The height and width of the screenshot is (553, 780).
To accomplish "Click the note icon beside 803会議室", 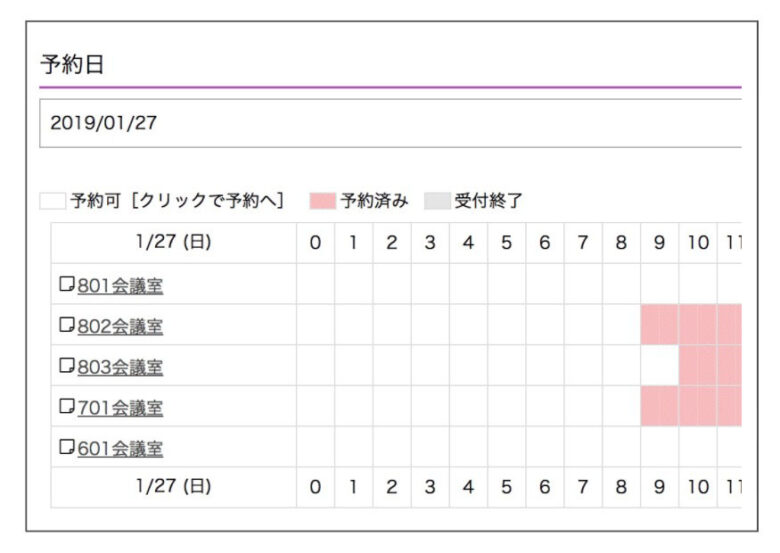I will pos(67,366).
